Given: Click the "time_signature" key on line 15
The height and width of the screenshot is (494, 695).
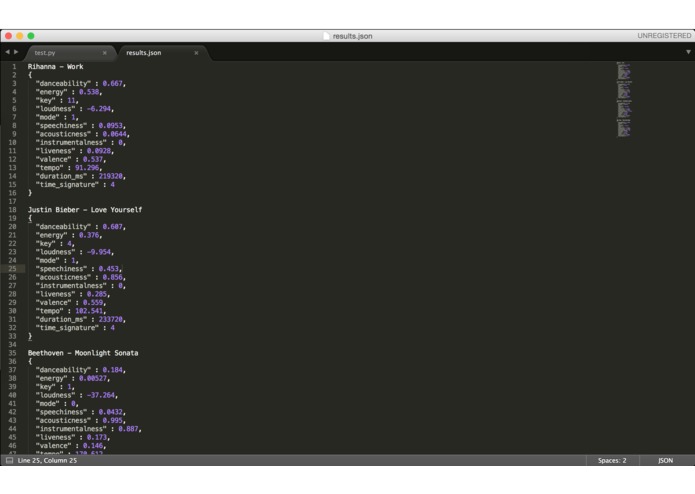Looking at the screenshot, I should coord(67,184).
